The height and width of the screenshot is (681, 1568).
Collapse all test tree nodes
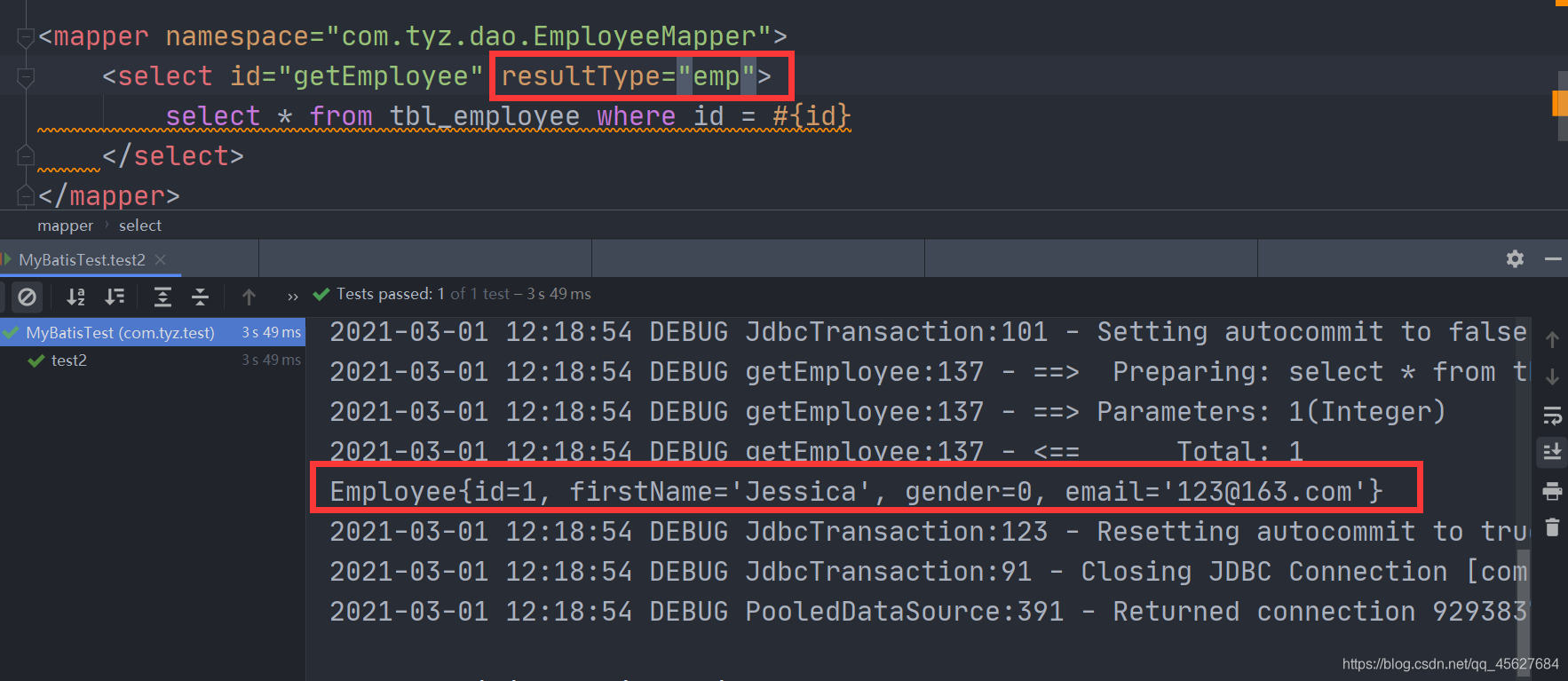201,297
